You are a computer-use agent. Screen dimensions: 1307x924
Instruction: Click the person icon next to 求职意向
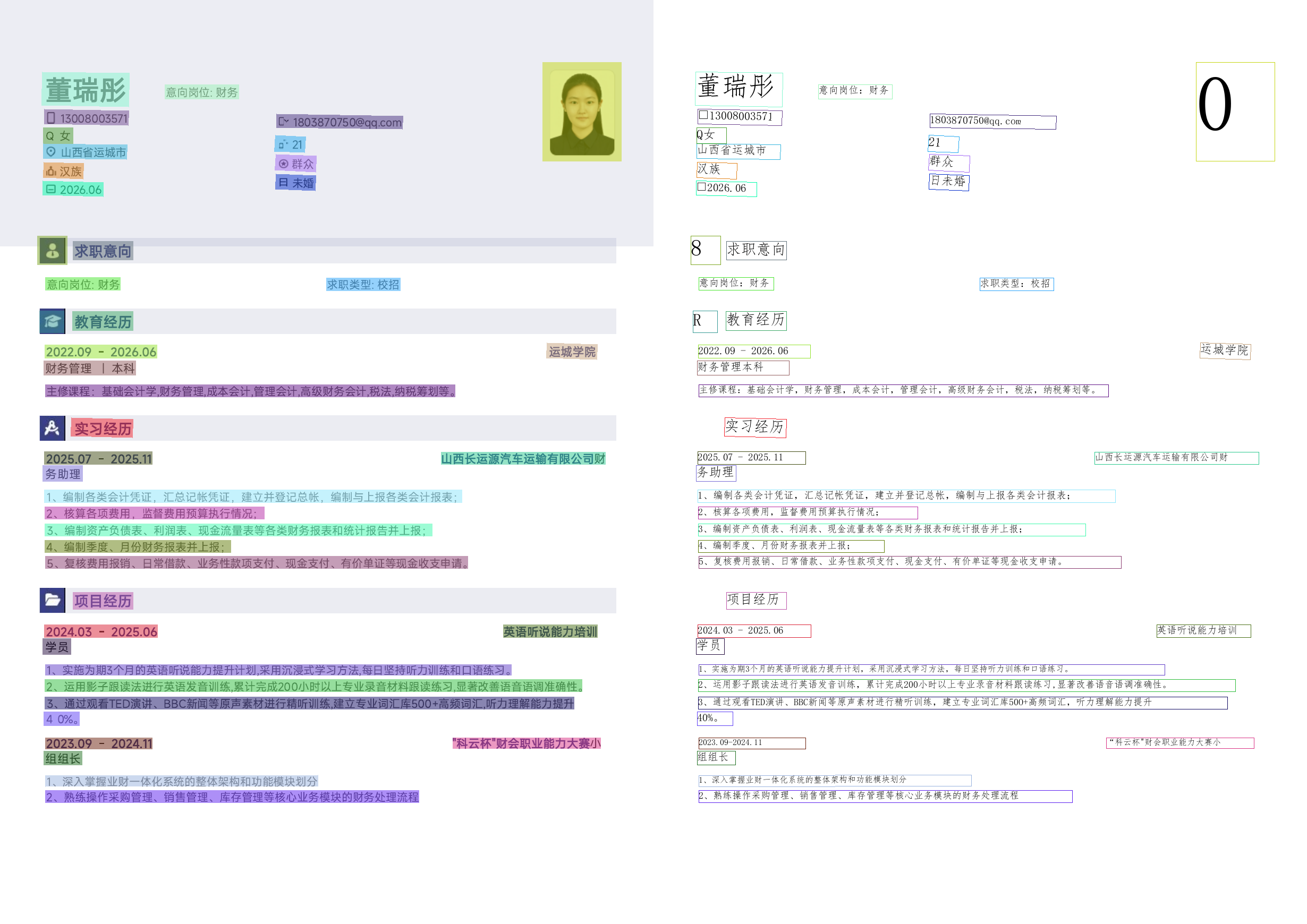pyautogui.click(x=53, y=250)
